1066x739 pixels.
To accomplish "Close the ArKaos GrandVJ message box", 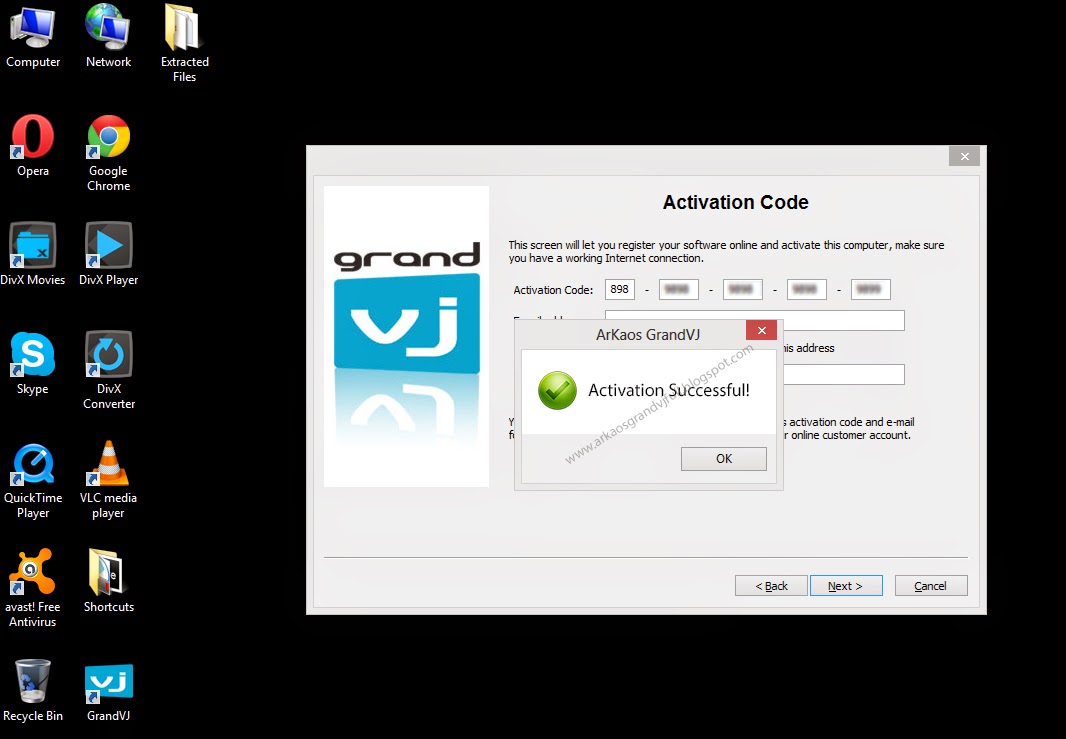I will tap(761, 330).
